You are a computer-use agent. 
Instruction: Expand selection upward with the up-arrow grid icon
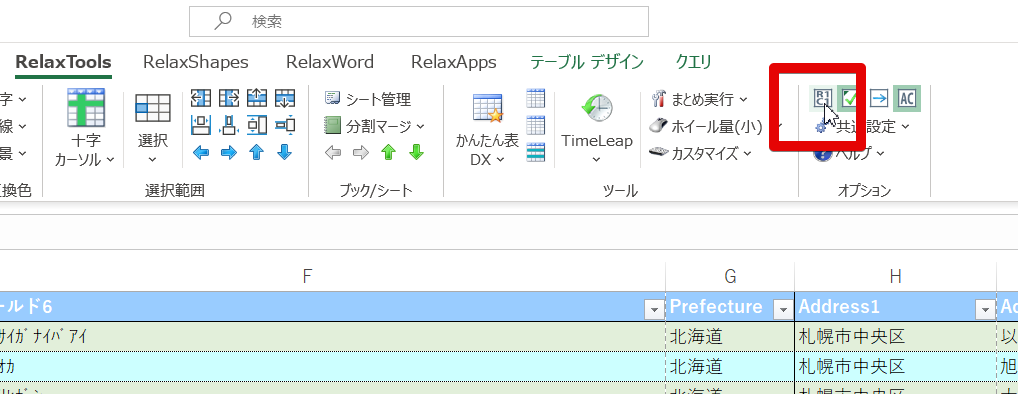pyautogui.click(x=257, y=98)
